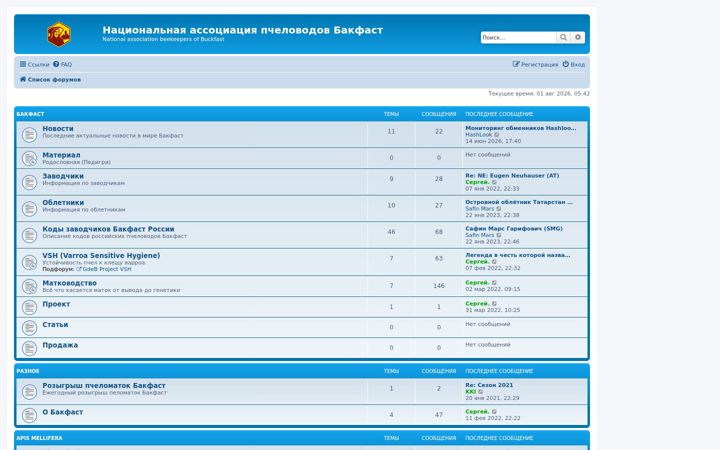Image resolution: width=720 pixels, height=450 pixels.
Task: Open the Ссылки quick links menu
Action: coord(34,64)
